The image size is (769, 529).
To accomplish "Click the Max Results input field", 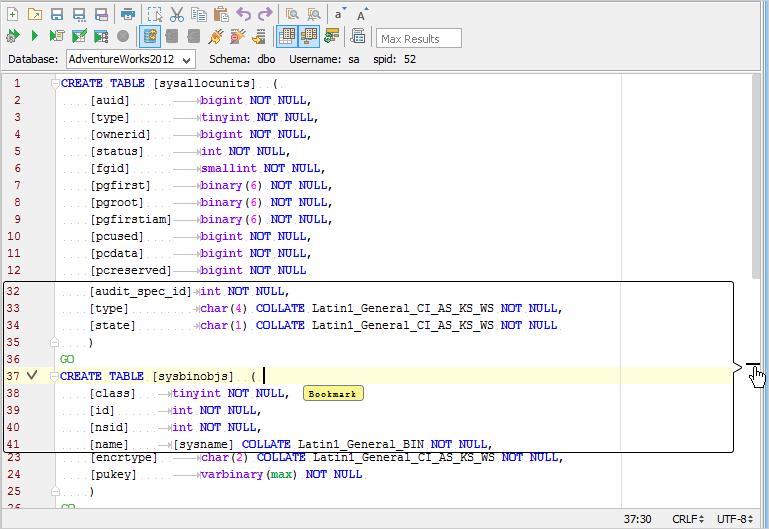I will tap(419, 38).
